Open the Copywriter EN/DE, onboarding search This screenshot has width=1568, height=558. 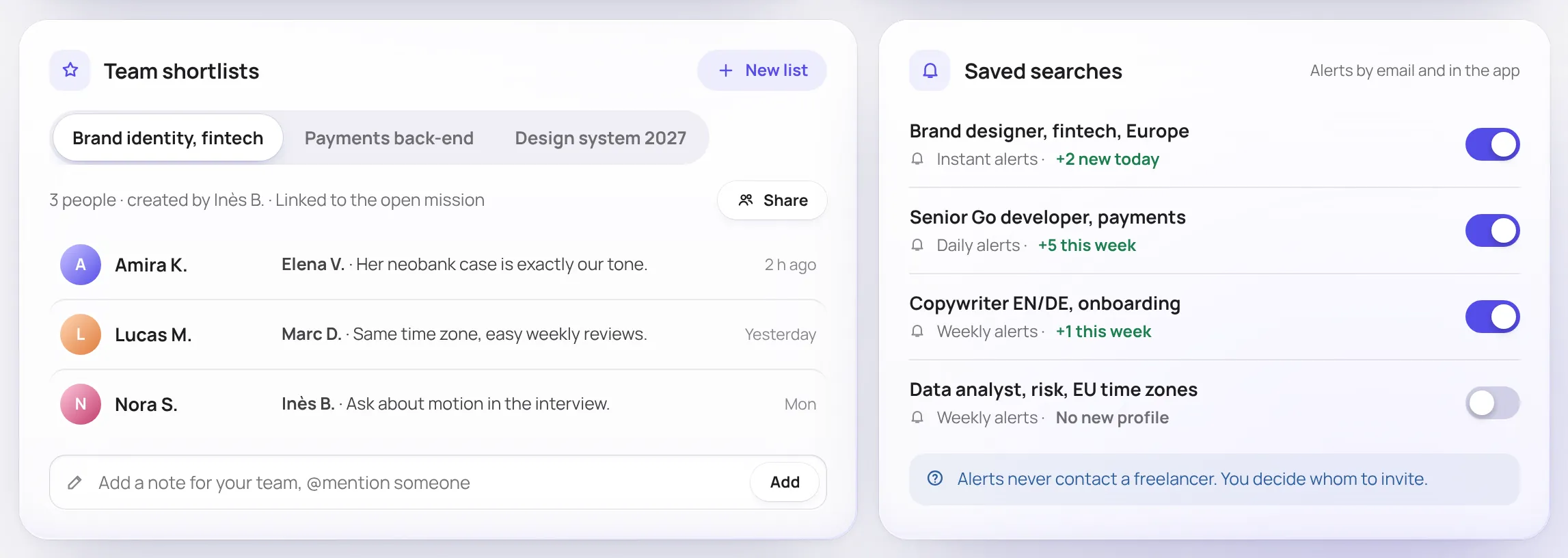pos(1044,304)
